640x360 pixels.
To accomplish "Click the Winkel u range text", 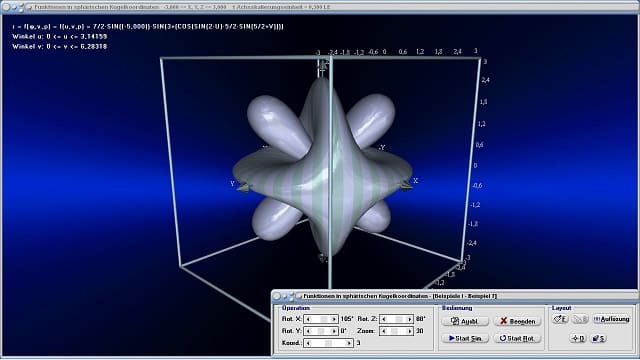I will pos(60,36).
